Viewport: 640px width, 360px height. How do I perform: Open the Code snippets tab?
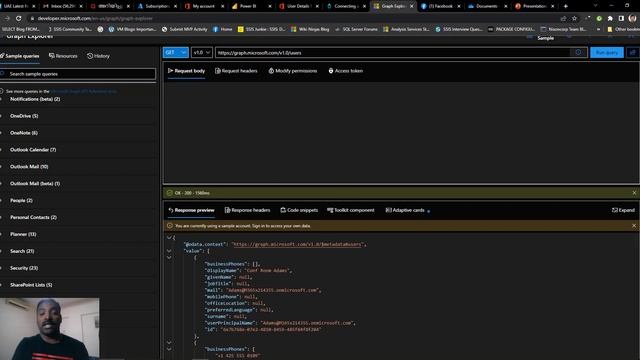(299, 210)
